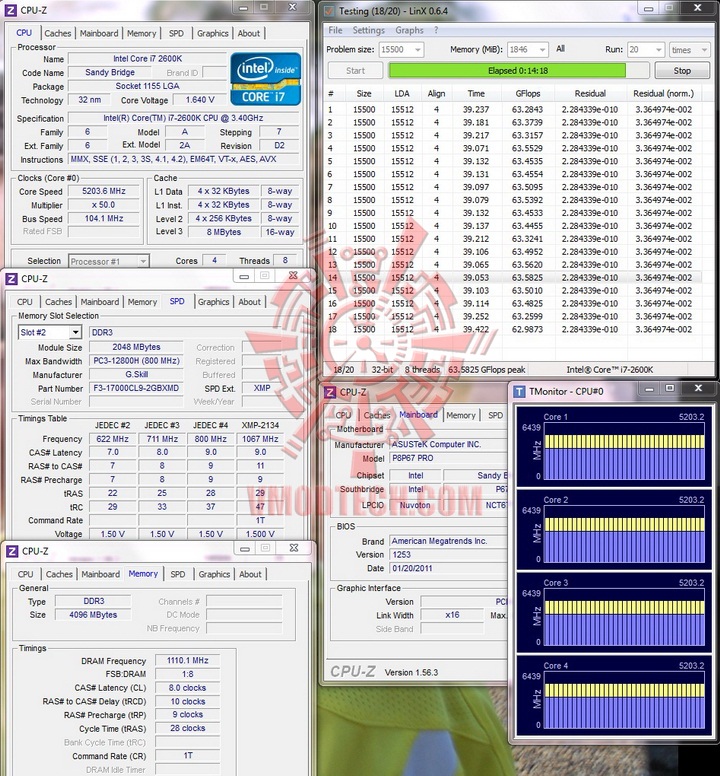This screenshot has width=720, height=776.
Task: Click the Time column header in LinX
Action: [x=476, y=94]
